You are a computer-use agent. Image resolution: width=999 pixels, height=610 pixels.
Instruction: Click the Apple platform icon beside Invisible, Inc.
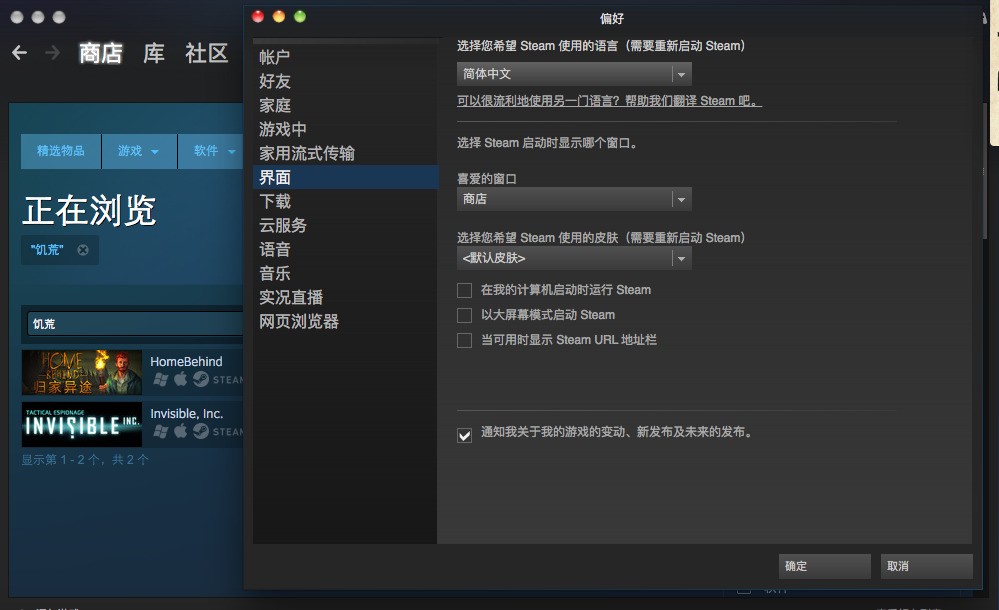click(181, 432)
